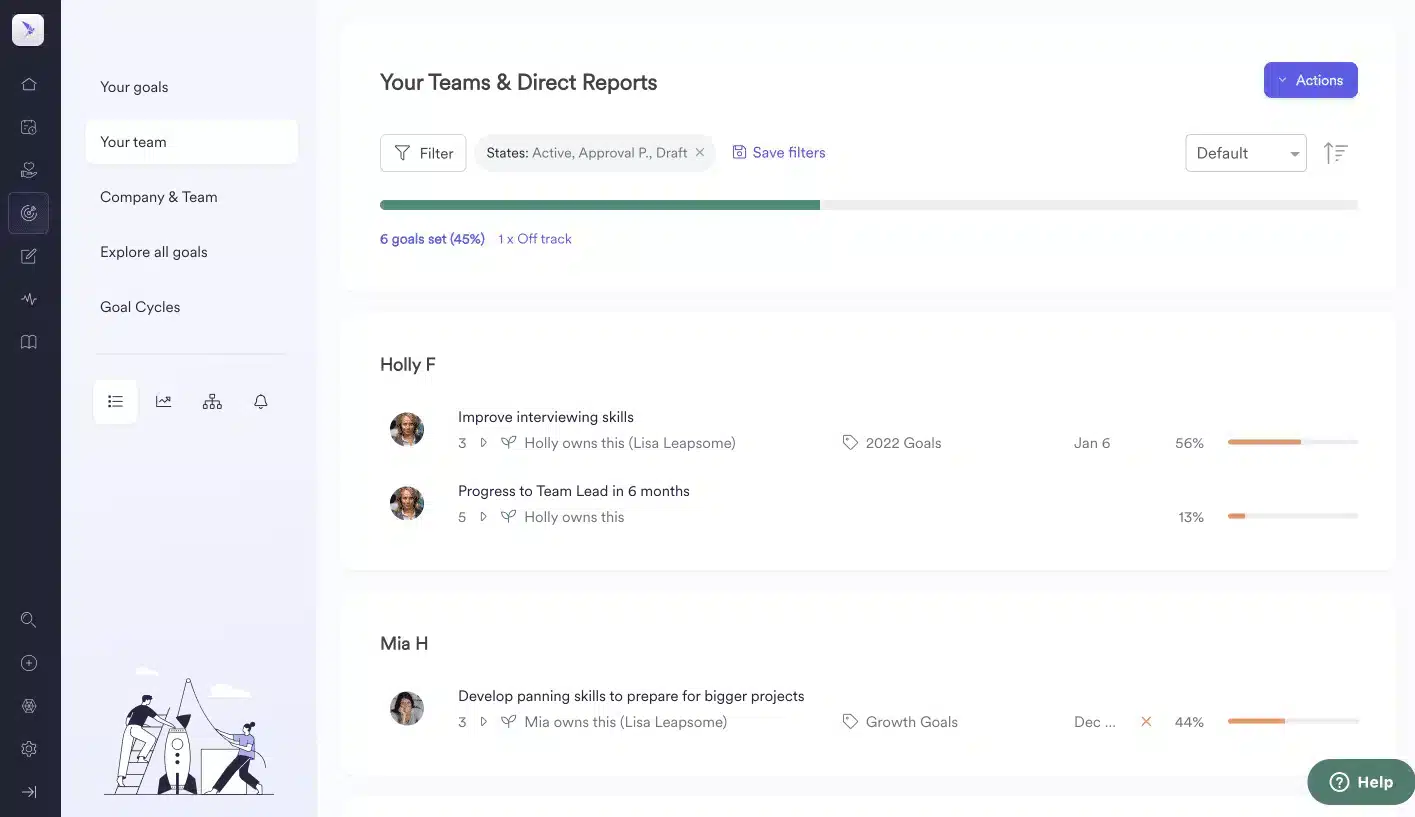Select the analytics chart view icon
Screen dimensions: 1415x817
[x=163, y=402]
